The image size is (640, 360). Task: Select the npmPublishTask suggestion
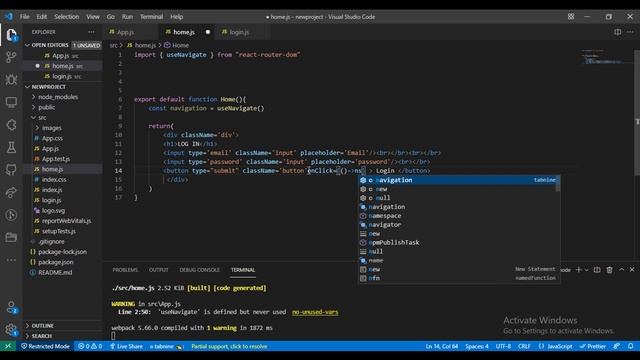click(x=457, y=242)
